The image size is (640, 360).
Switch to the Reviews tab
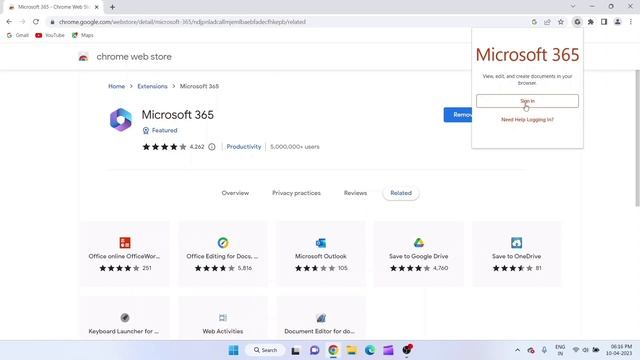coord(355,193)
